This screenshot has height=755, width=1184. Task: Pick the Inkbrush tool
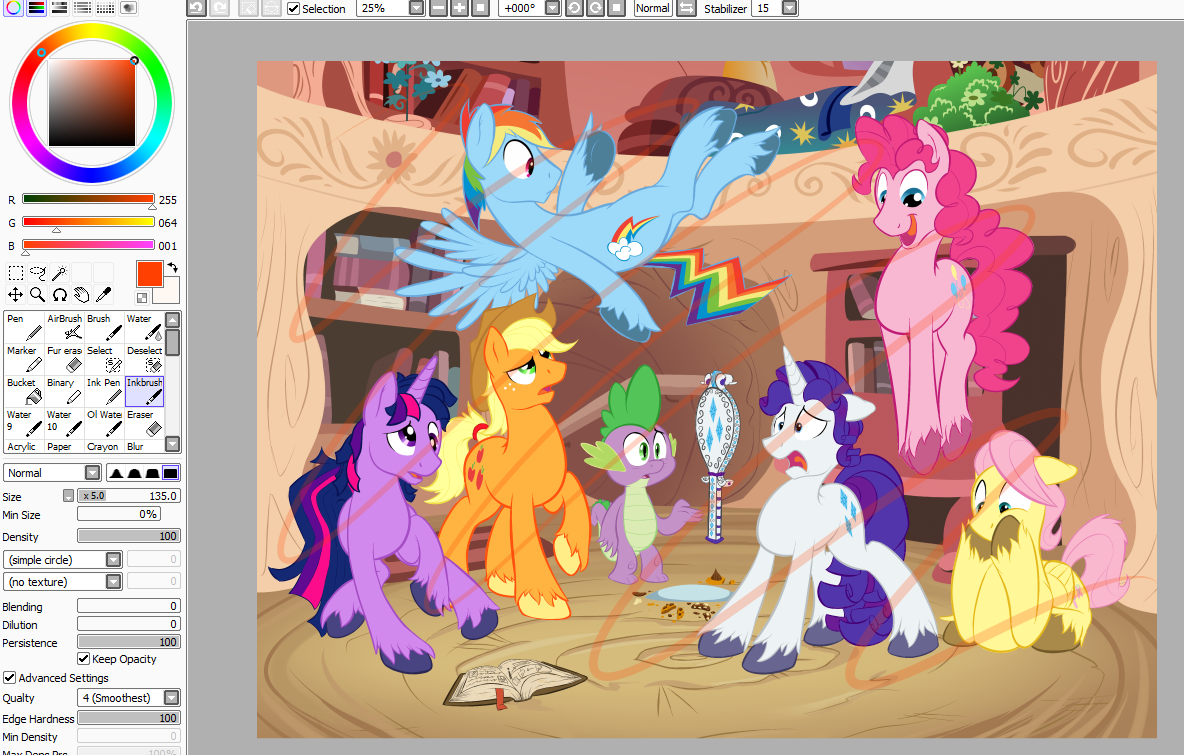click(x=144, y=392)
